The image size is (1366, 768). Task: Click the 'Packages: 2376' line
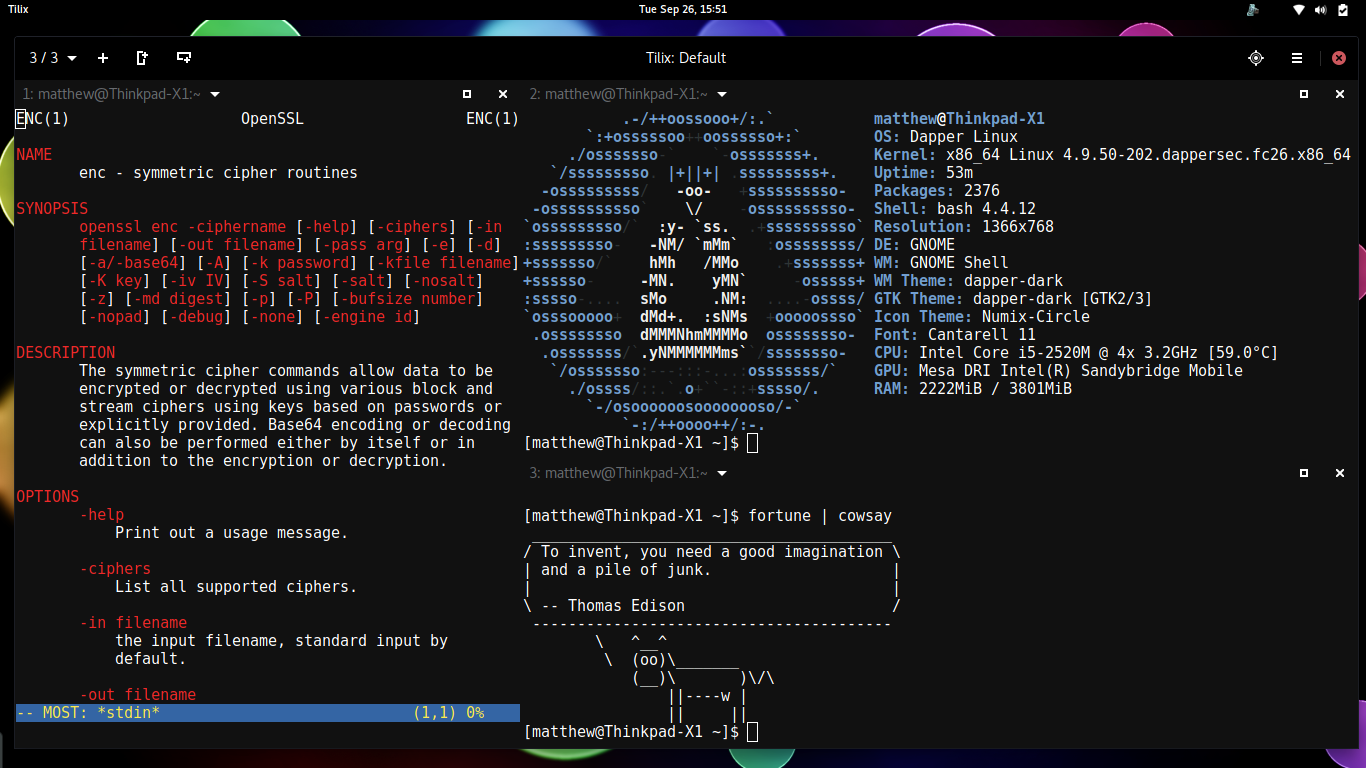[937, 191]
